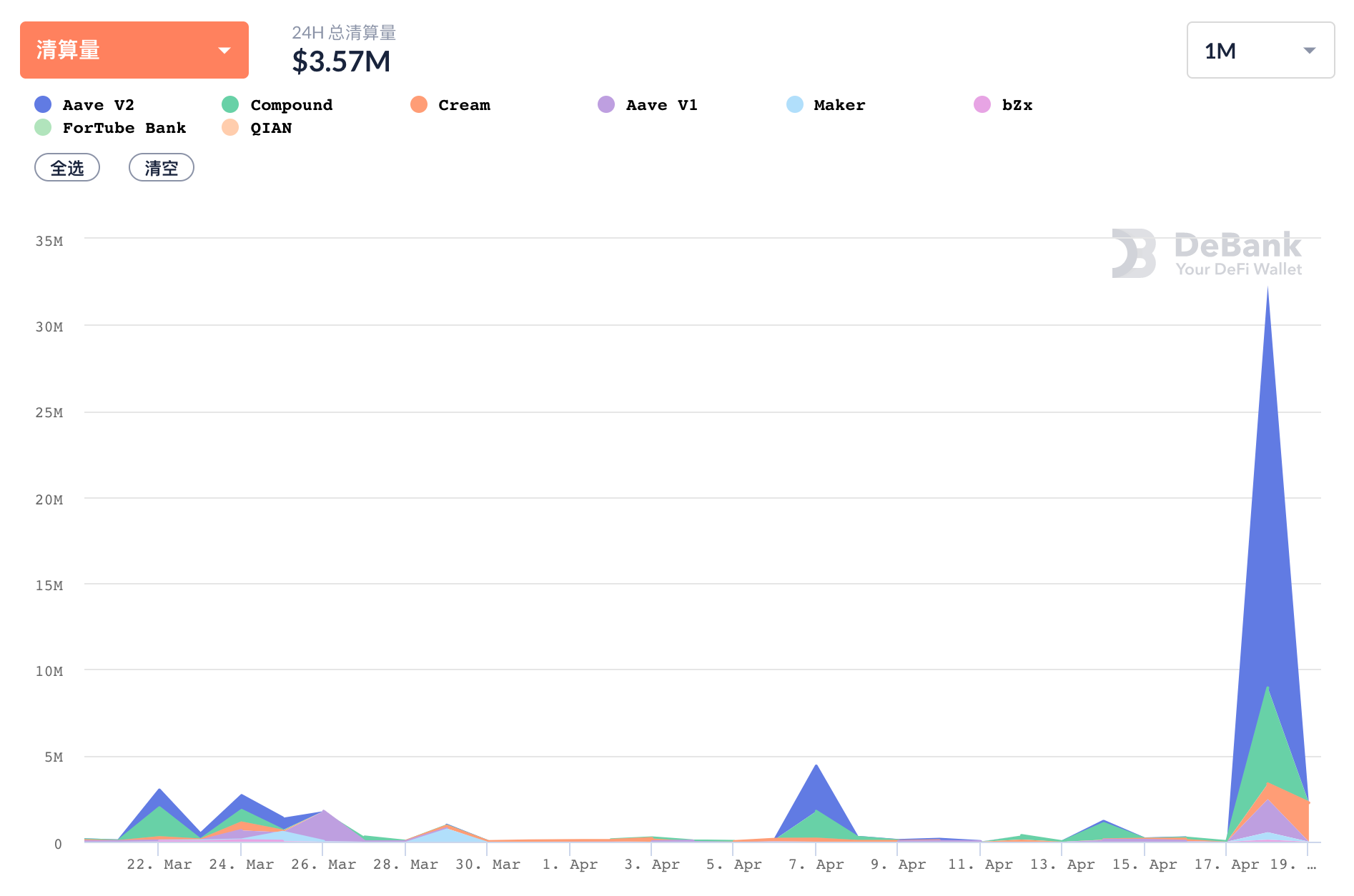Click the pink bZx legend icon

(x=982, y=104)
